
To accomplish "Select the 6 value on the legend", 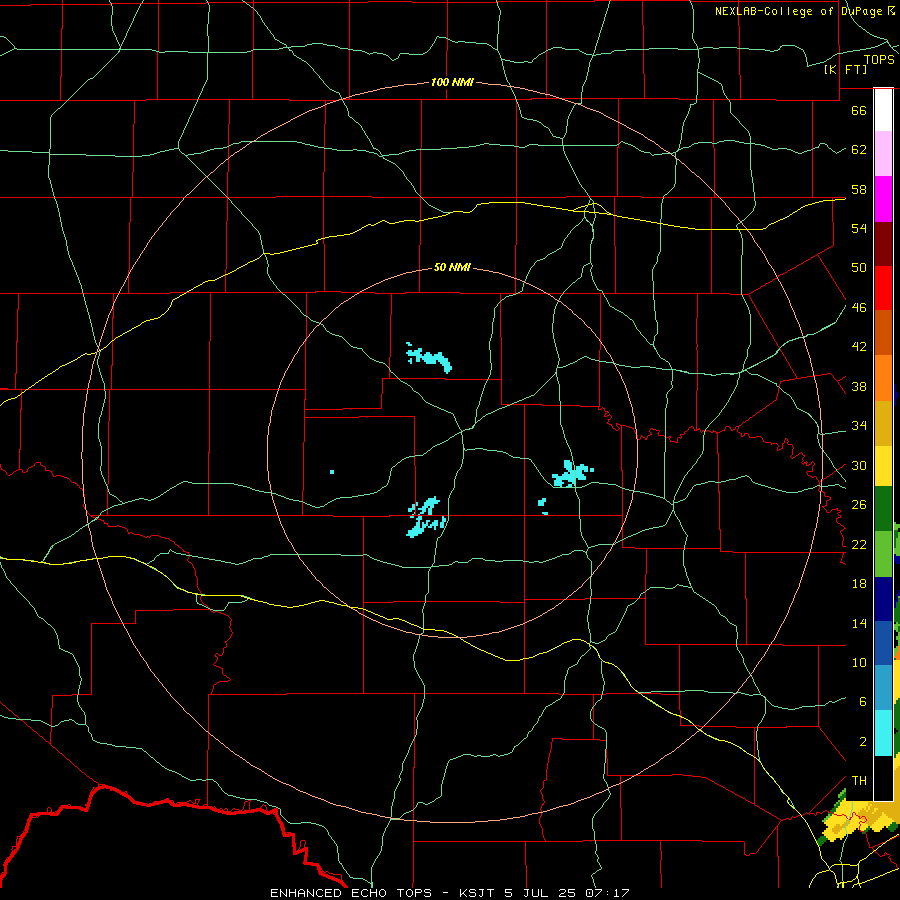I will coord(862,702).
